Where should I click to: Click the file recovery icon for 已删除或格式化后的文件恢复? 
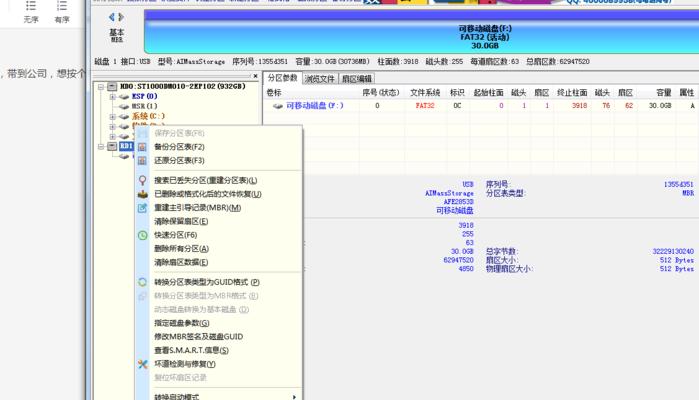(x=142, y=194)
